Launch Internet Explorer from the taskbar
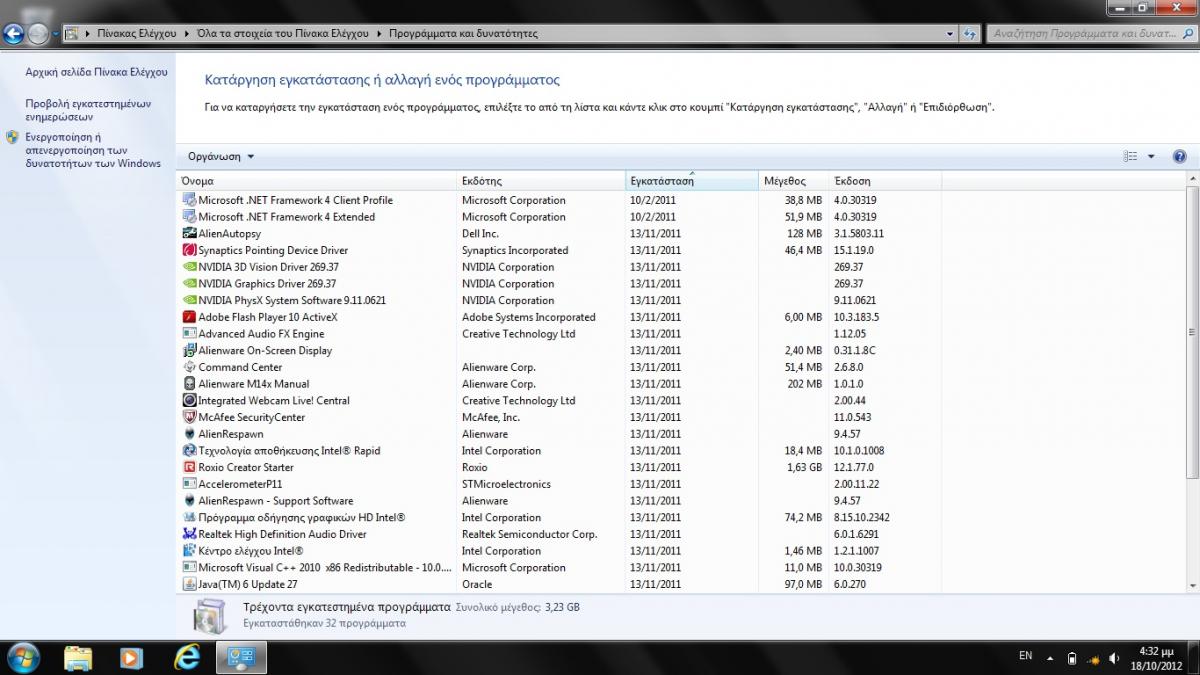The height and width of the screenshot is (675, 1200). click(187, 657)
